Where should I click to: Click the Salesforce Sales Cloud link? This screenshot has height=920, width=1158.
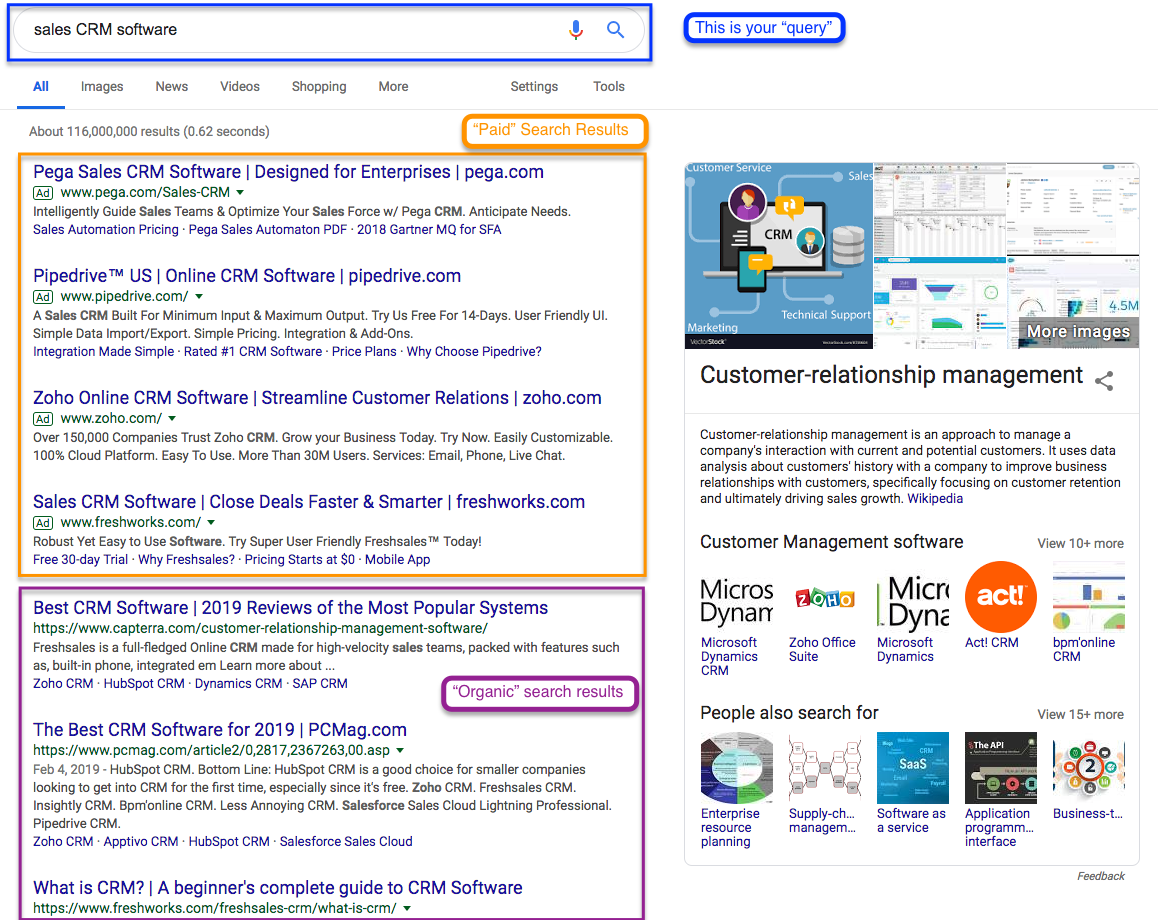pyautogui.click(x=346, y=842)
